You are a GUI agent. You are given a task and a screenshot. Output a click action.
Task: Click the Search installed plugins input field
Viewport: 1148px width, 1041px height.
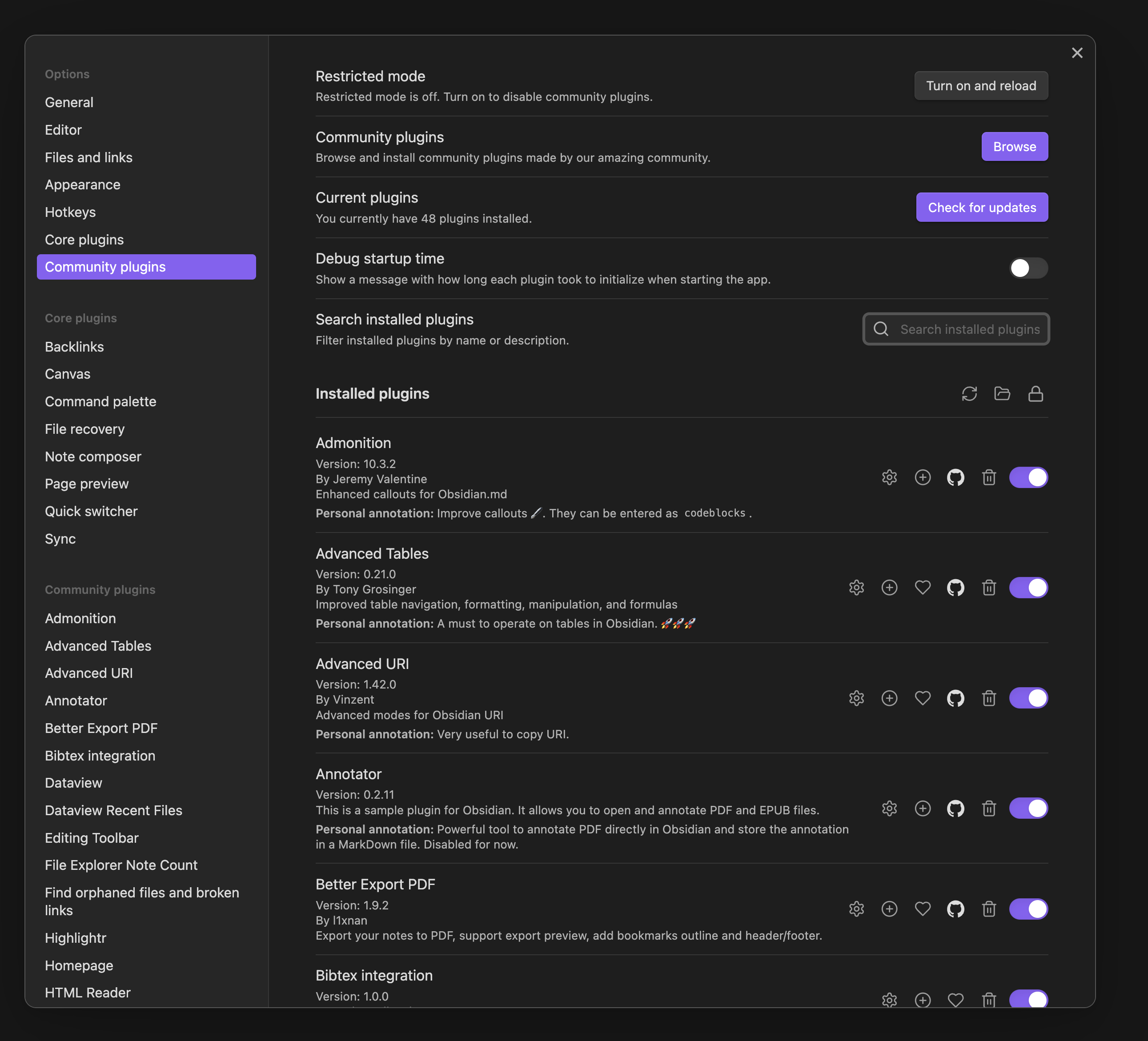click(x=955, y=328)
